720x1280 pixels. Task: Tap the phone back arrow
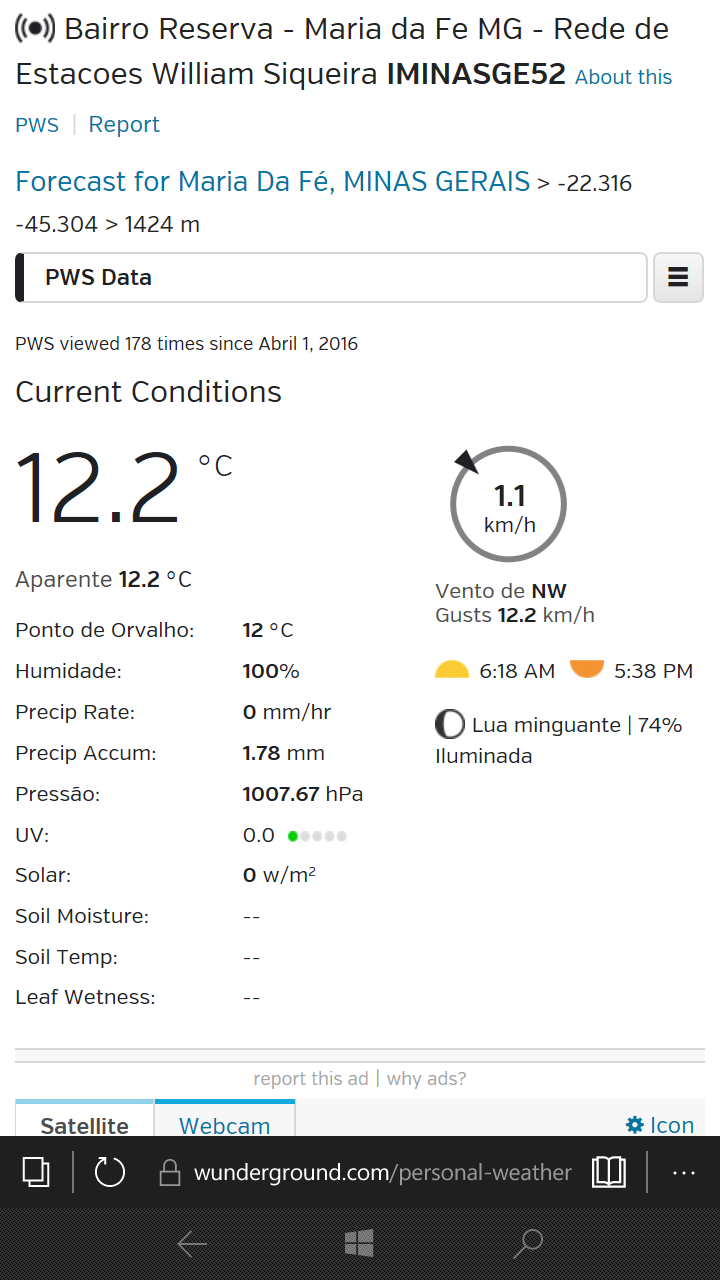pyautogui.click(x=192, y=1243)
